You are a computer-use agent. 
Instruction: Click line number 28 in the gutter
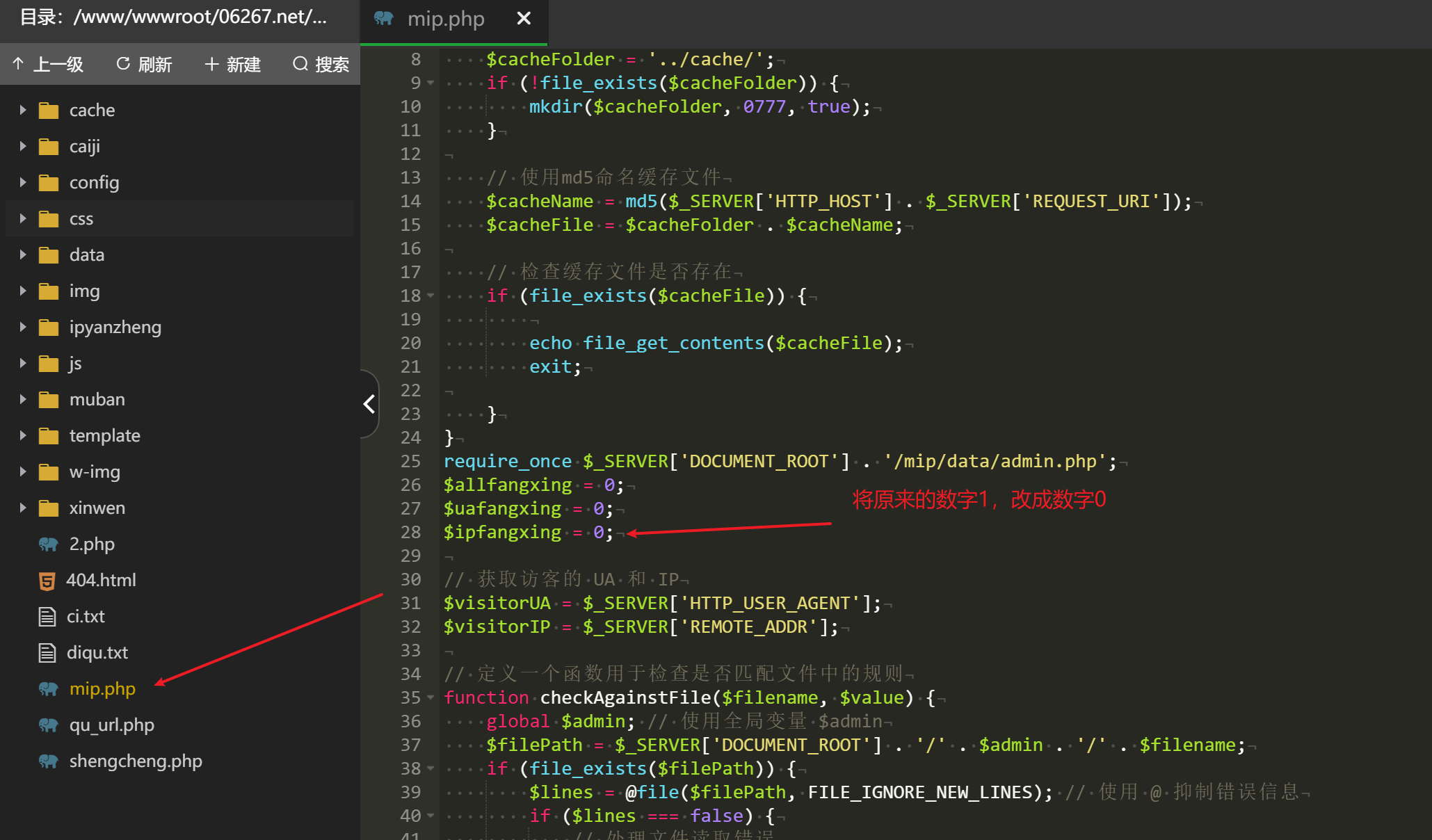(x=410, y=532)
